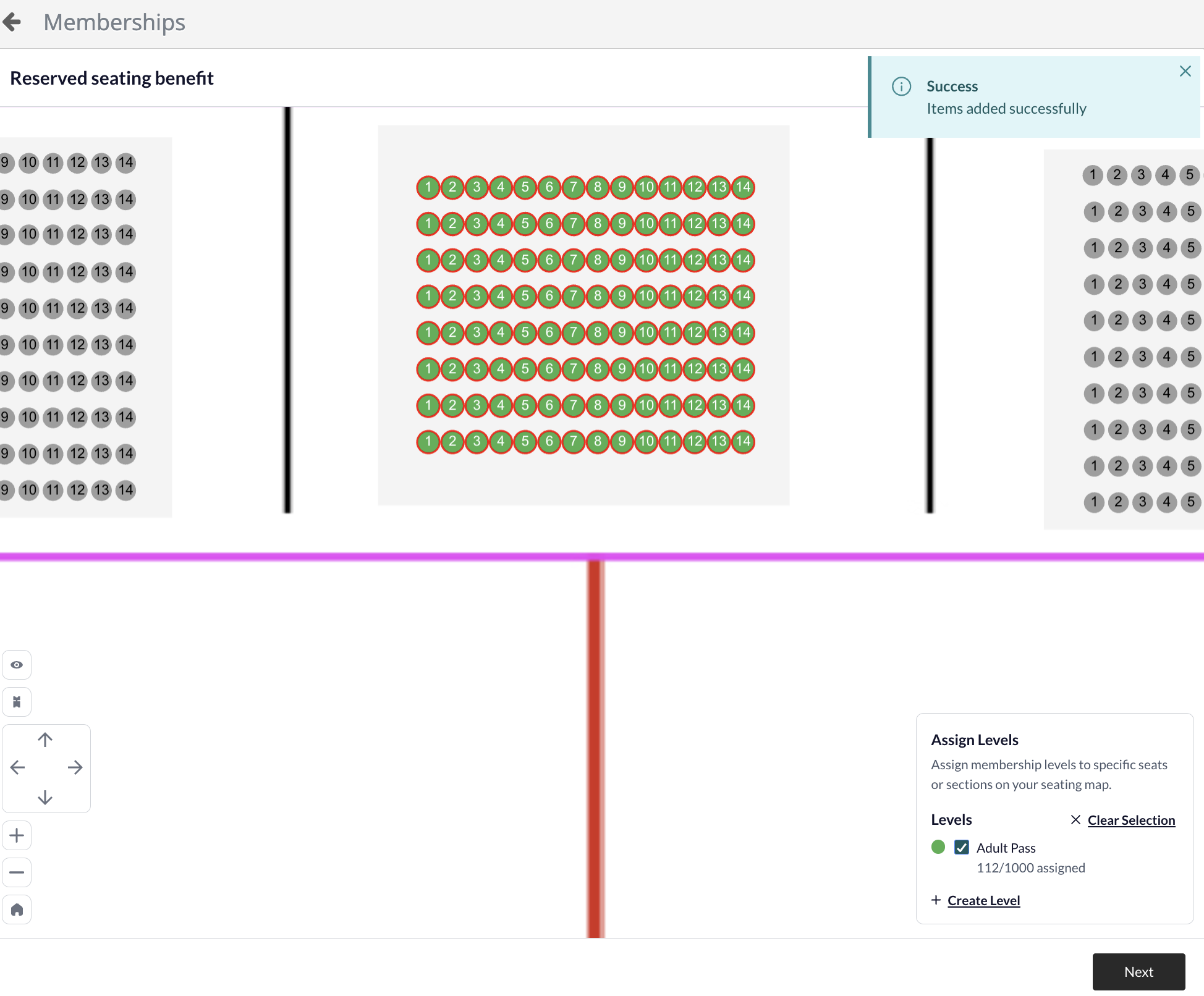The image size is (1204, 996).
Task: Click 'Items added successfully' message
Action: 1006,109
